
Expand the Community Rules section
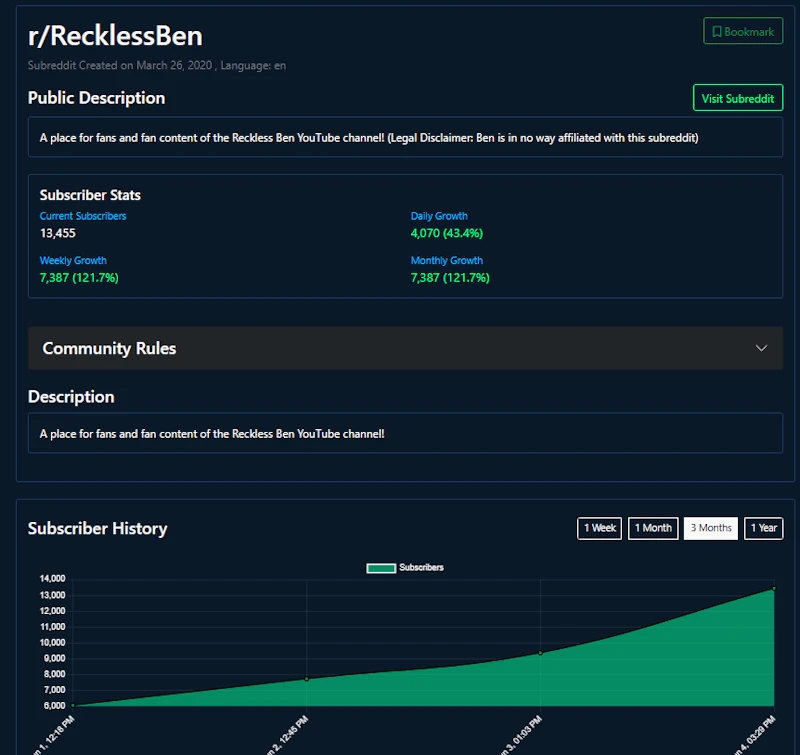pos(405,348)
